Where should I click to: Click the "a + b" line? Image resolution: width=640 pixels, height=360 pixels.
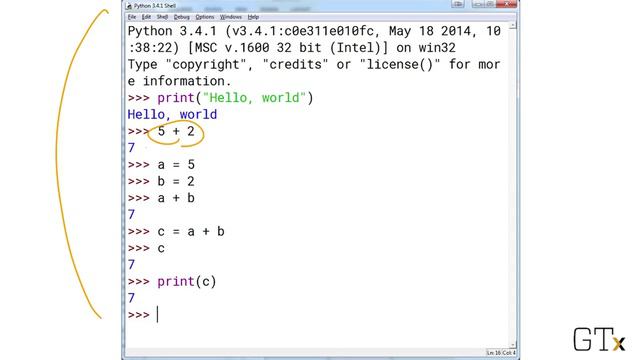[x=161, y=198]
